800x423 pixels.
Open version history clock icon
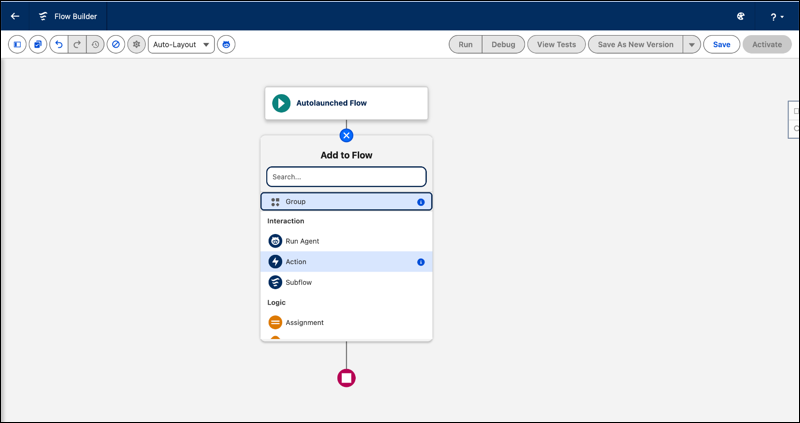[x=95, y=44]
